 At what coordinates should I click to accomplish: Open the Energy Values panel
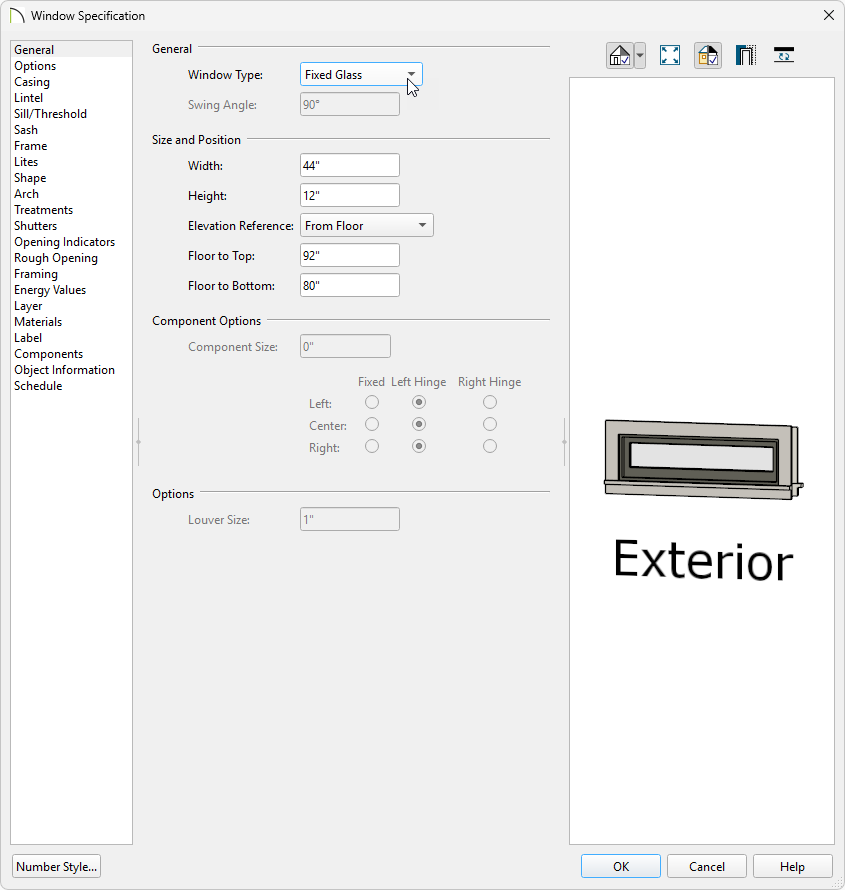72,289
